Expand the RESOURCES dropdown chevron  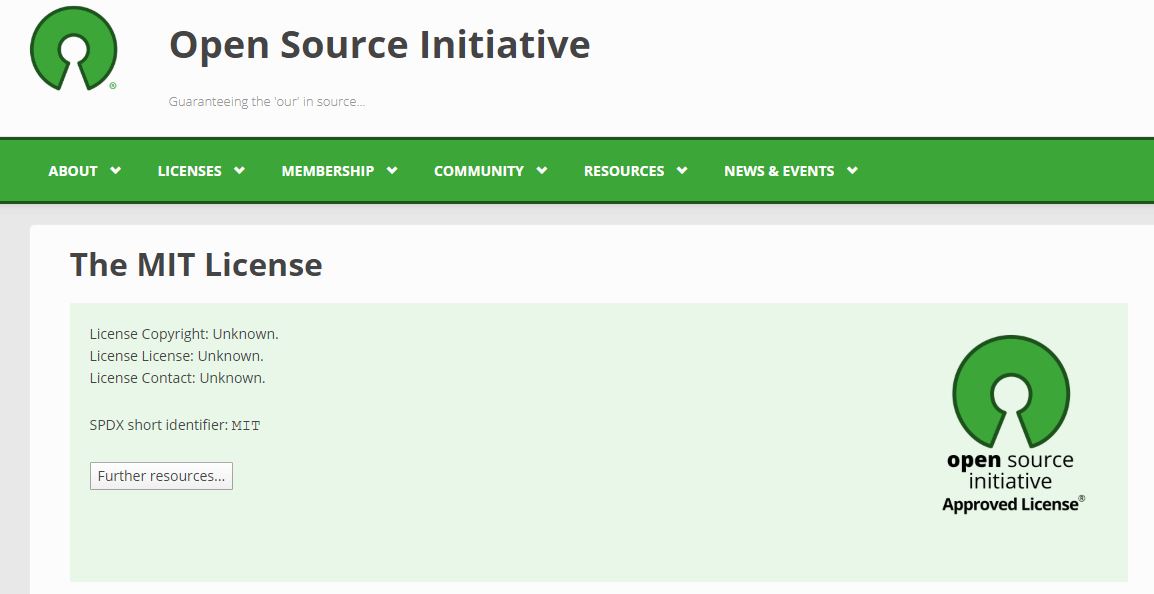[682, 170]
